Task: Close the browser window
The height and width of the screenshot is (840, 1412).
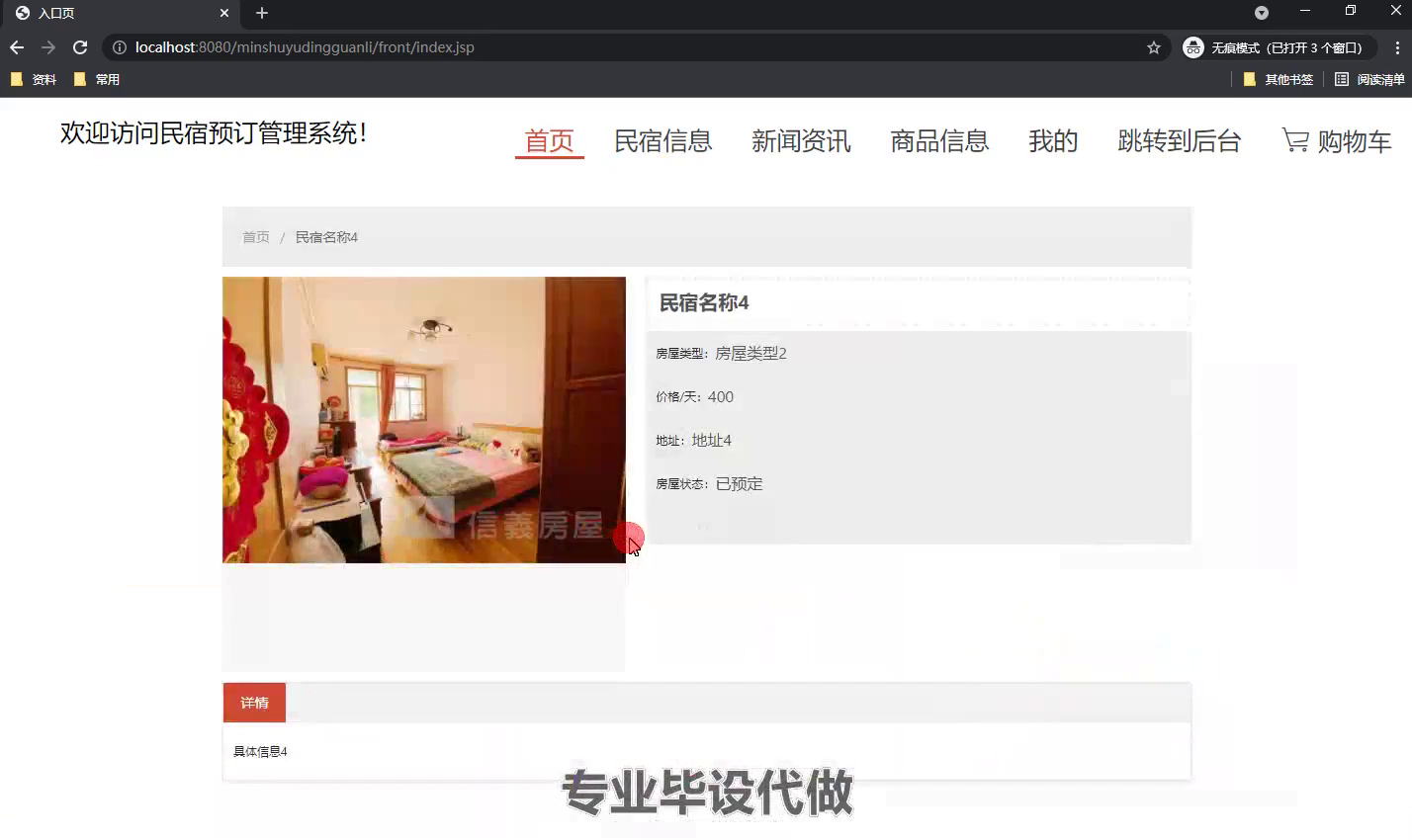Action: click(x=1395, y=11)
